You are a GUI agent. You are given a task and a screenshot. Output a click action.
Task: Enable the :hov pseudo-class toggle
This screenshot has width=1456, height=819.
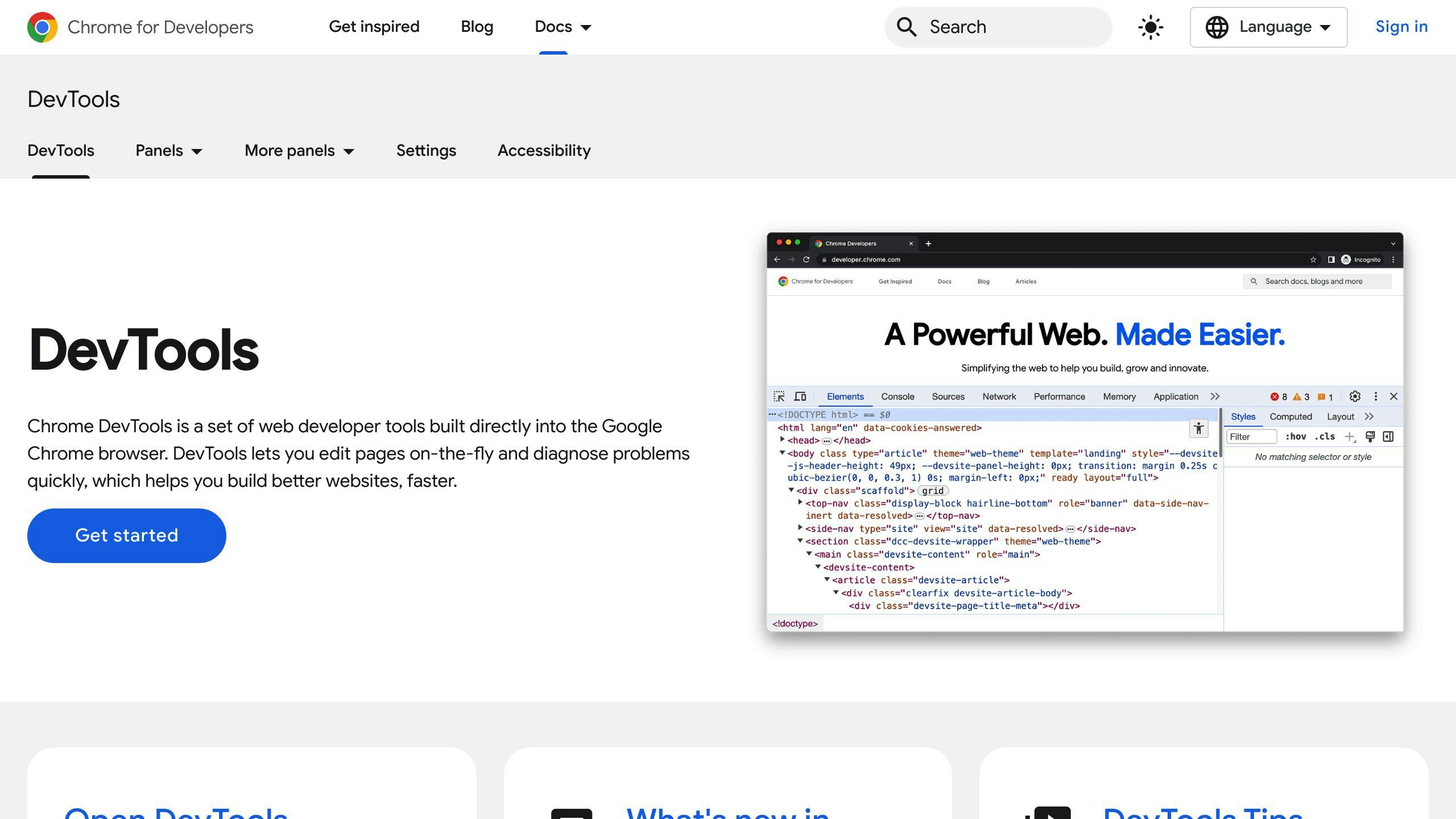(1296, 437)
